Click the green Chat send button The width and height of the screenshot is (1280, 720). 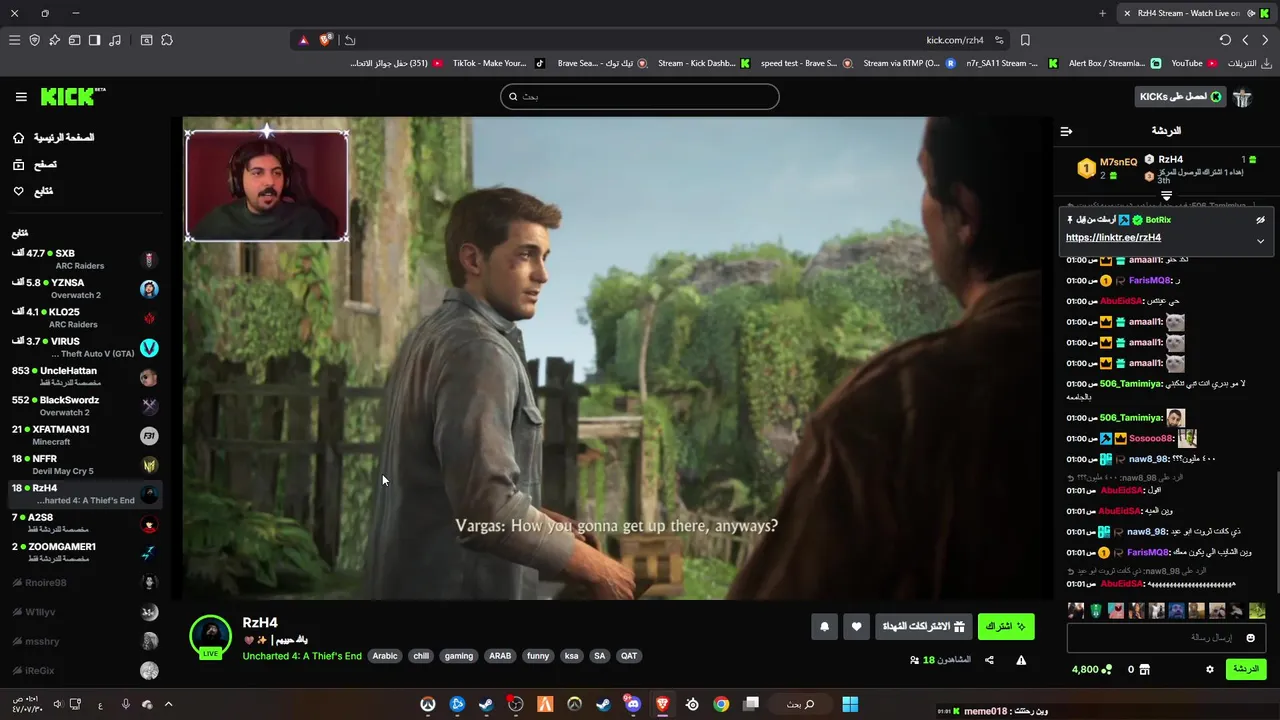tap(1246, 669)
